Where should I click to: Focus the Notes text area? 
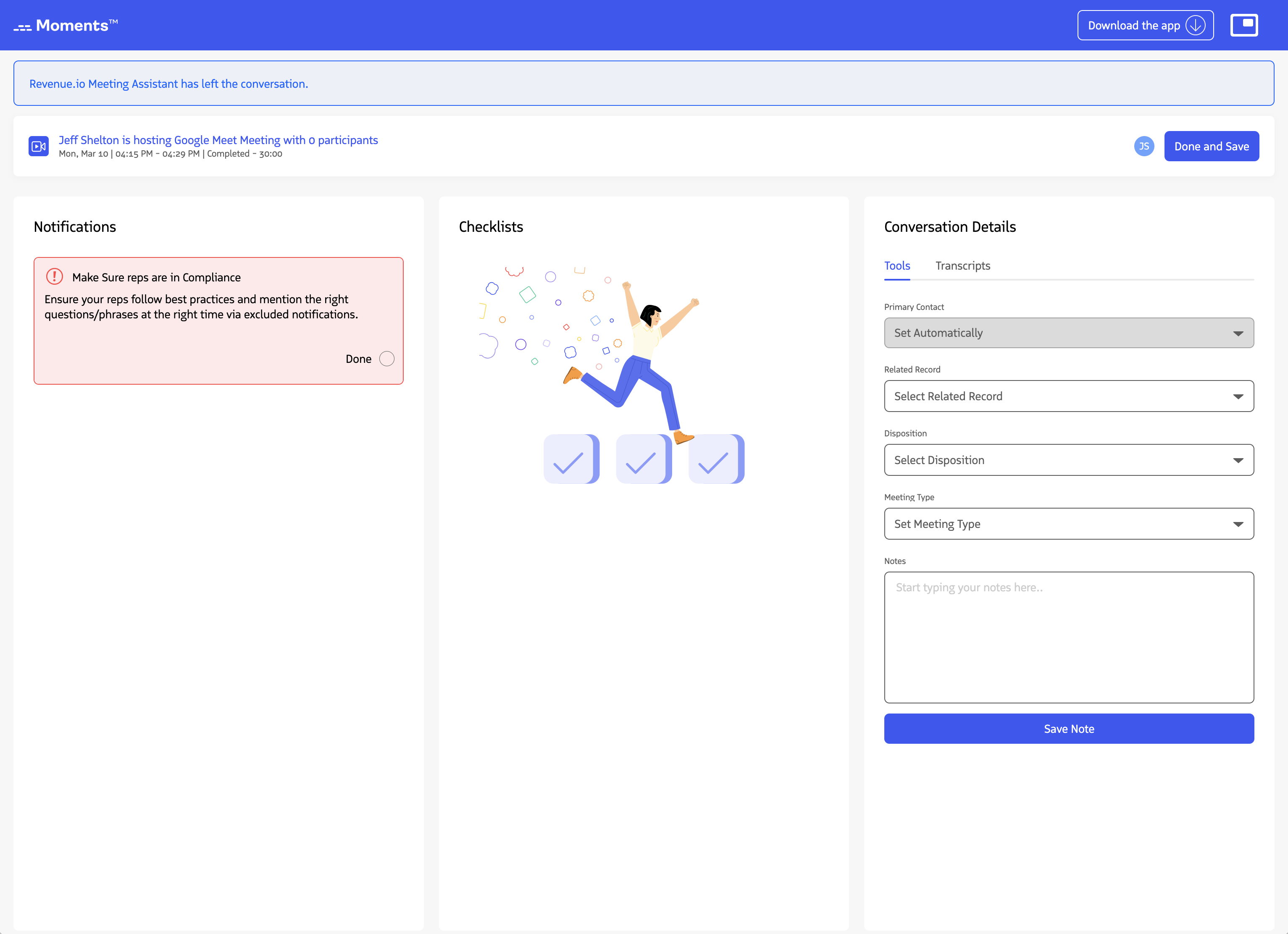pyautogui.click(x=1068, y=637)
